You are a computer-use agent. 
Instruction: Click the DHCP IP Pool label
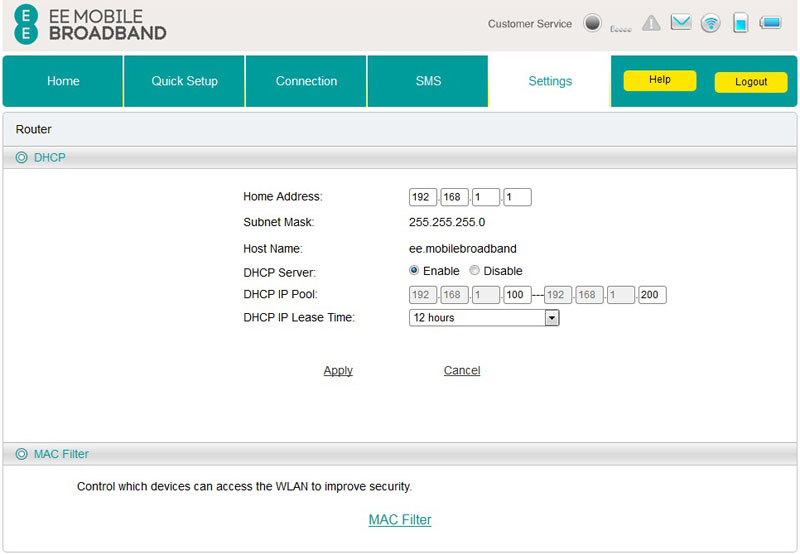click(x=280, y=294)
